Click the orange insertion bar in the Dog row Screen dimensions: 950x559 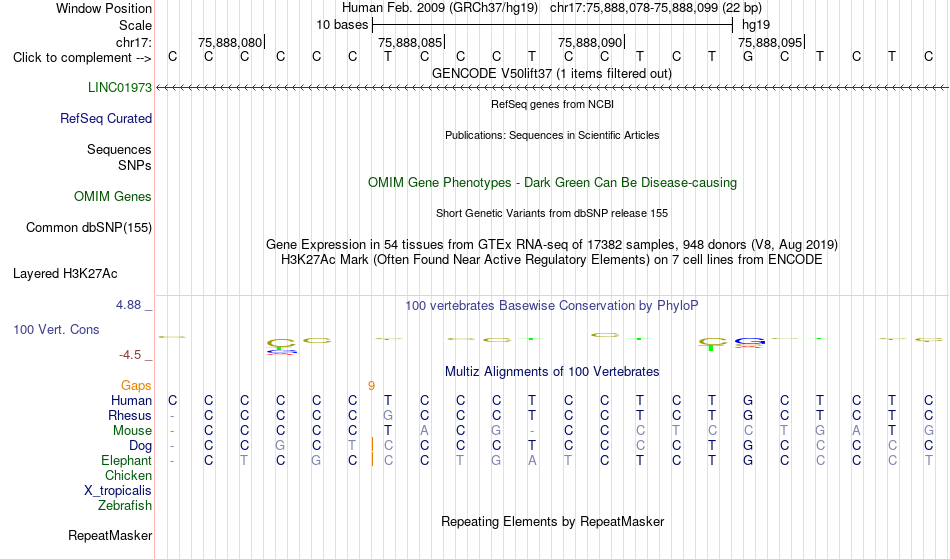coord(372,445)
